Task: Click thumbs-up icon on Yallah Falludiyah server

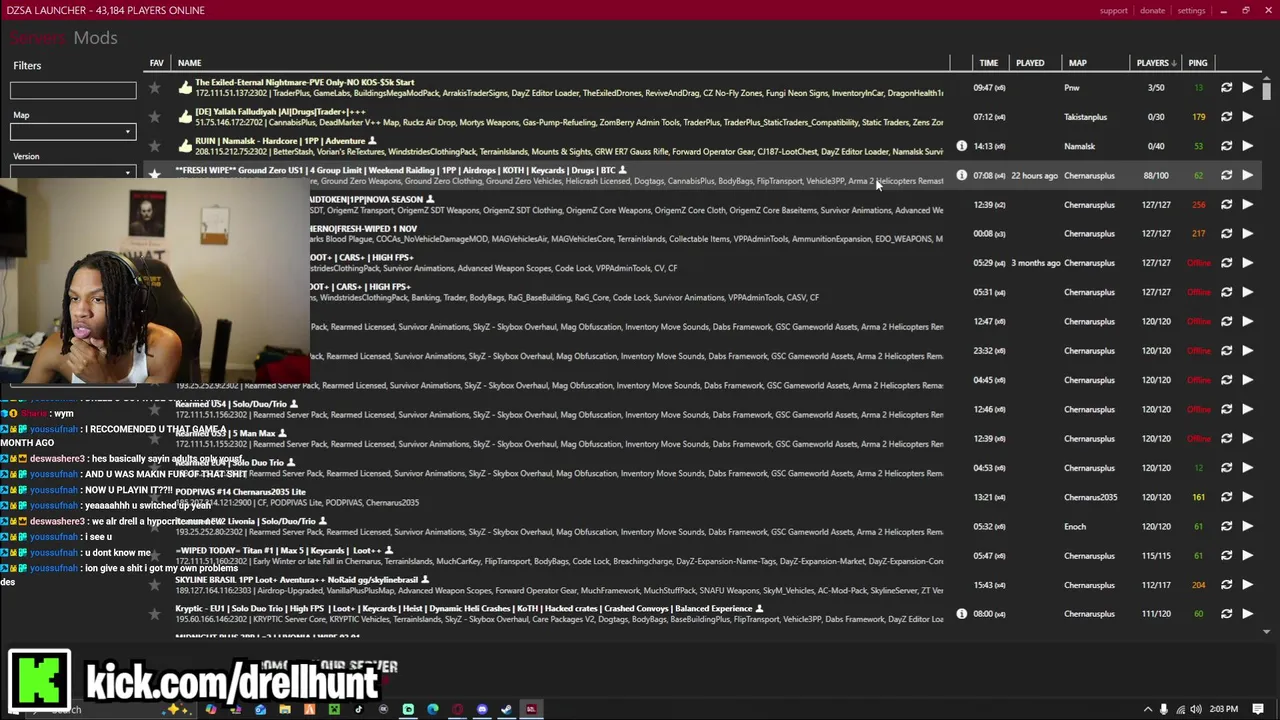Action: (185, 117)
